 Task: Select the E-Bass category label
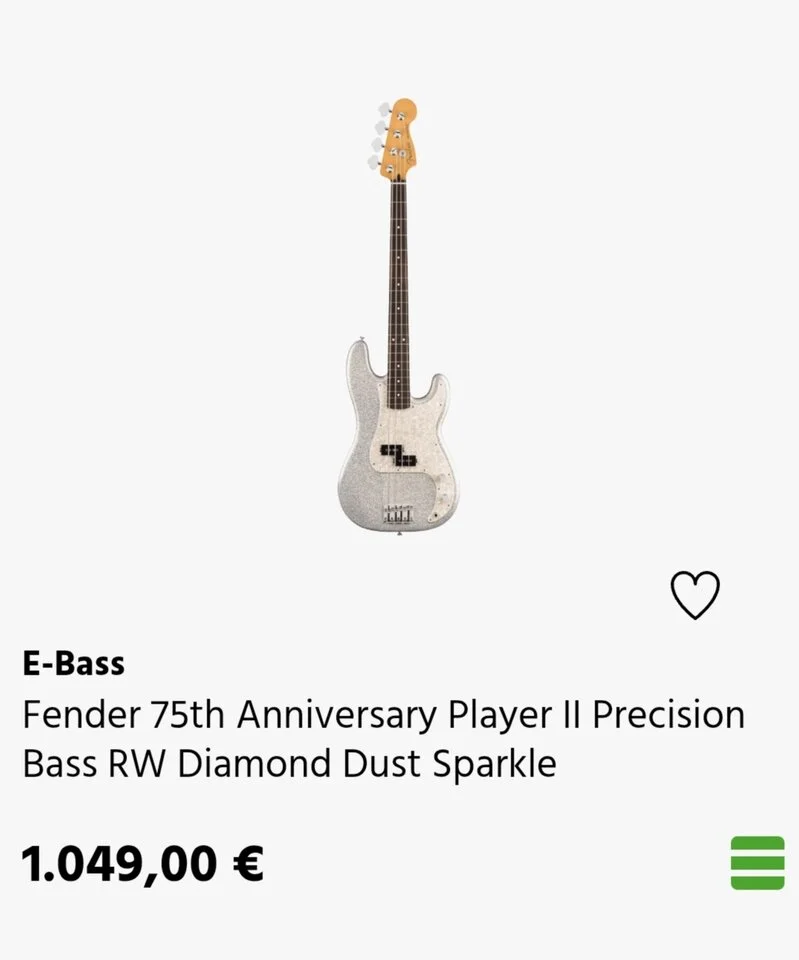(x=73, y=663)
